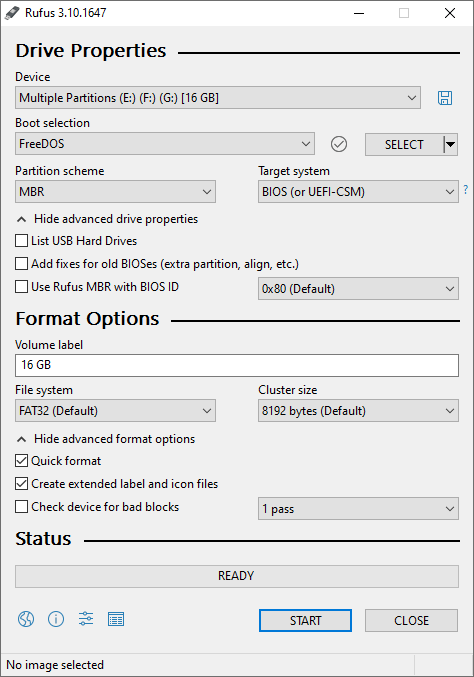Screen dimensions: 474x677
Task: Enable List USB Hard Drives checkbox
Action: [22, 240]
